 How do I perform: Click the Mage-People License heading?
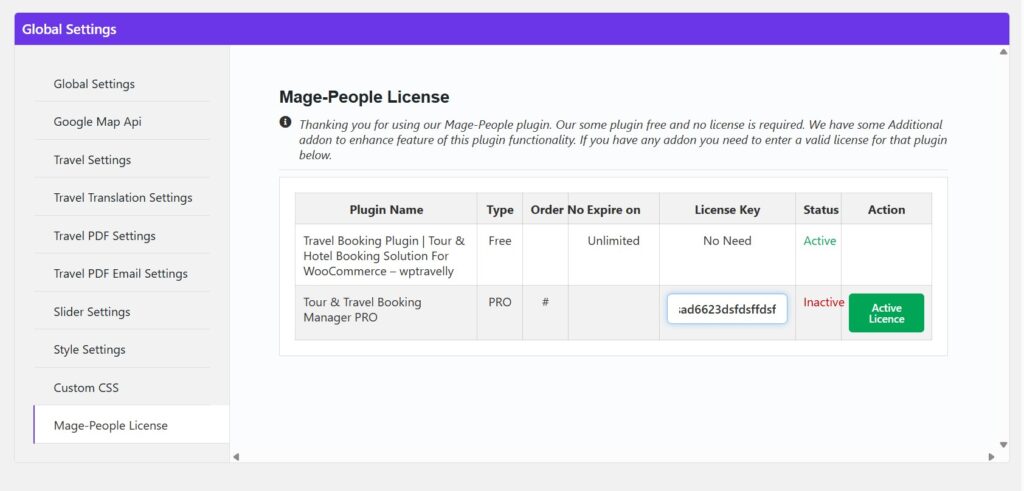pyautogui.click(x=364, y=97)
